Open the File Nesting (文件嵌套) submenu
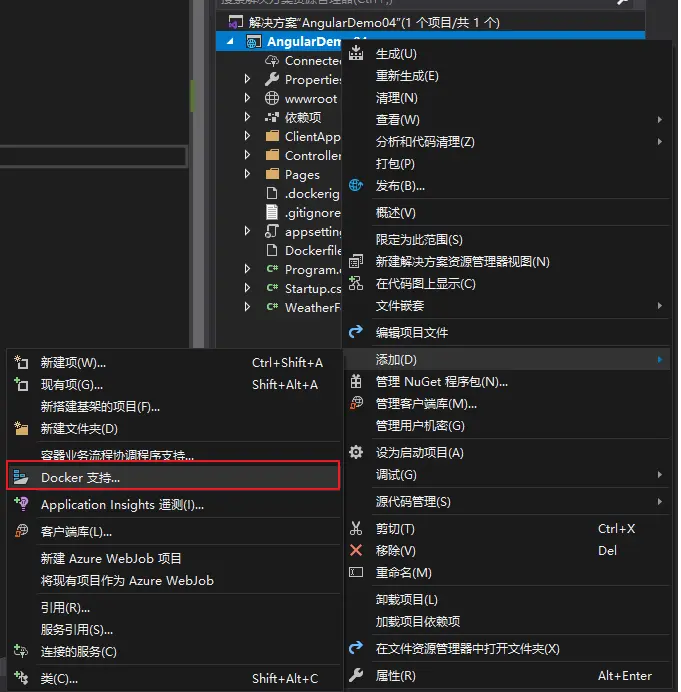The height and width of the screenshot is (692, 681). click(507, 305)
